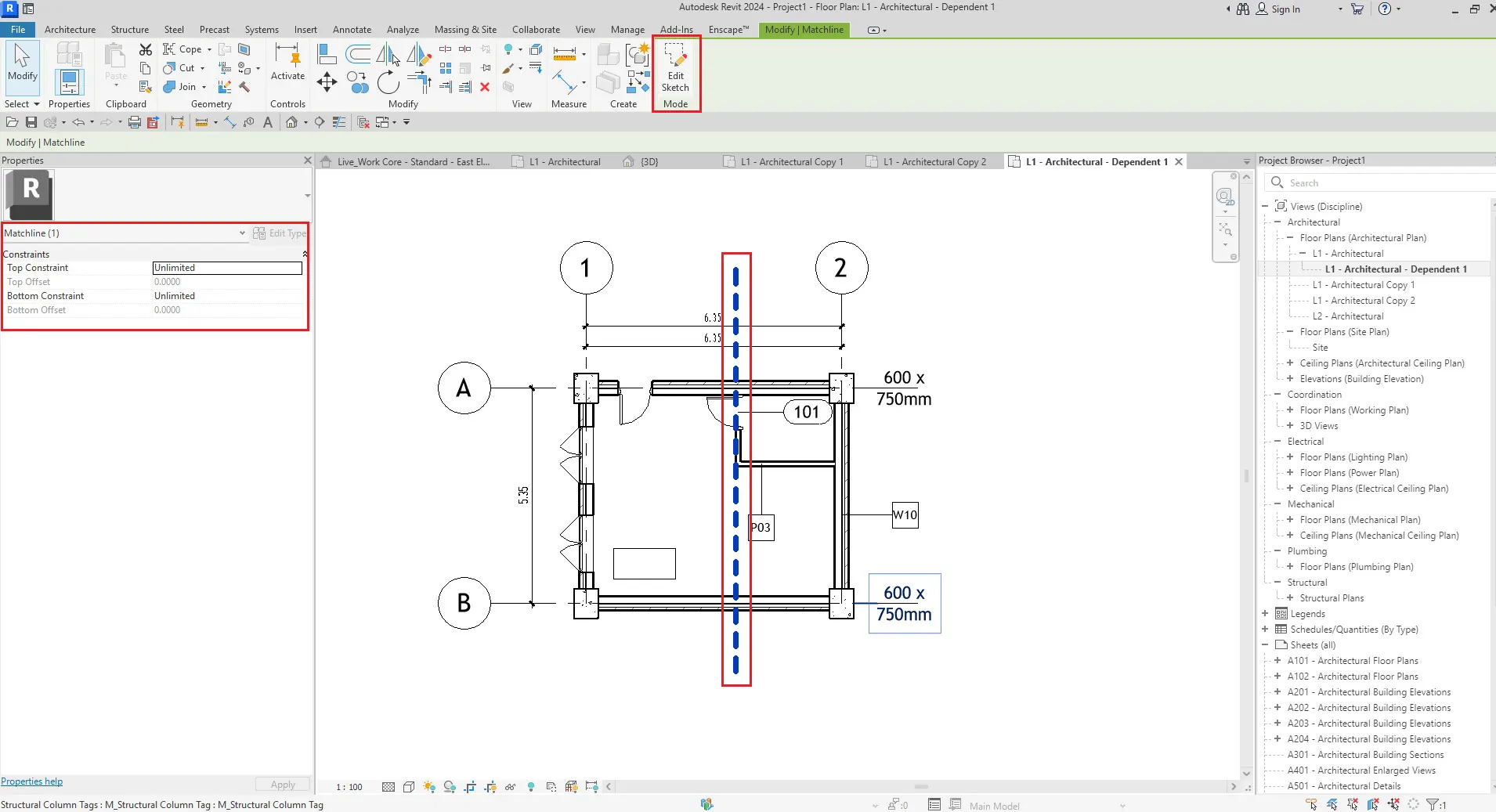This screenshot has width=1496, height=812.
Task: Select the Copy tool with two circles
Action: pyautogui.click(x=358, y=82)
